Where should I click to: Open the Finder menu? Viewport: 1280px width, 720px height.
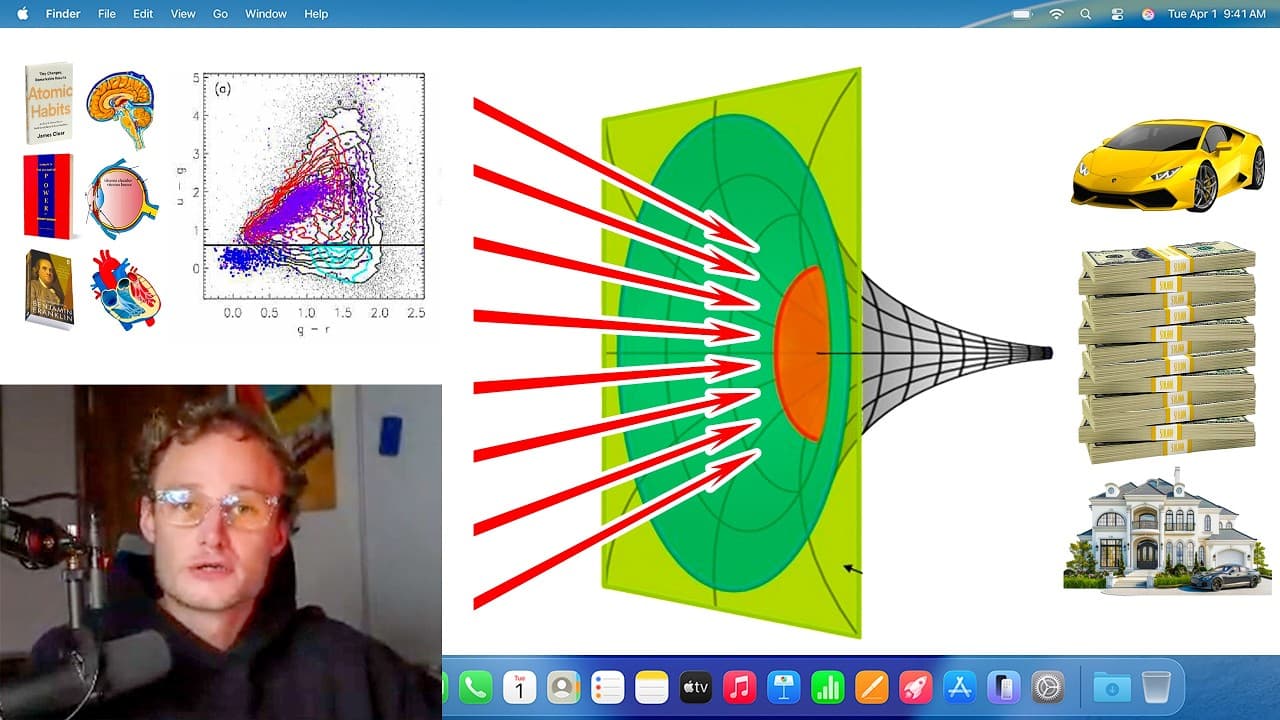[x=63, y=14]
